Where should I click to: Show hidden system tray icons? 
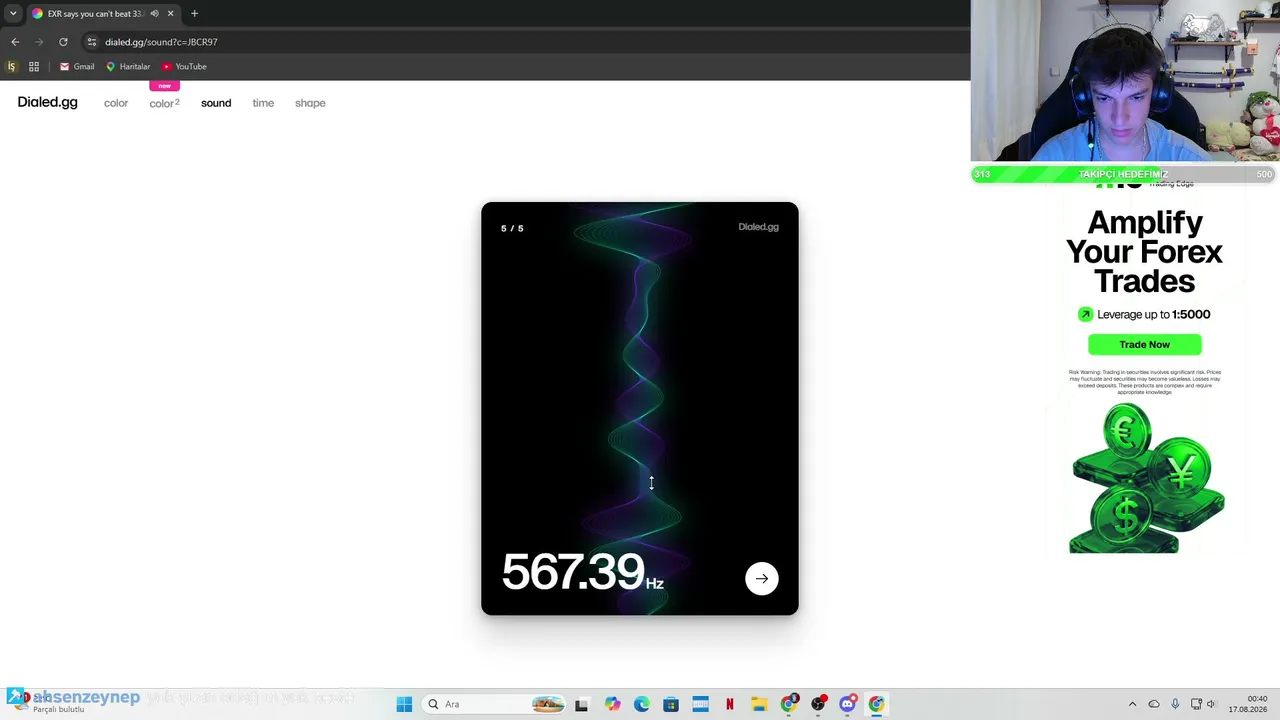tap(1132, 704)
